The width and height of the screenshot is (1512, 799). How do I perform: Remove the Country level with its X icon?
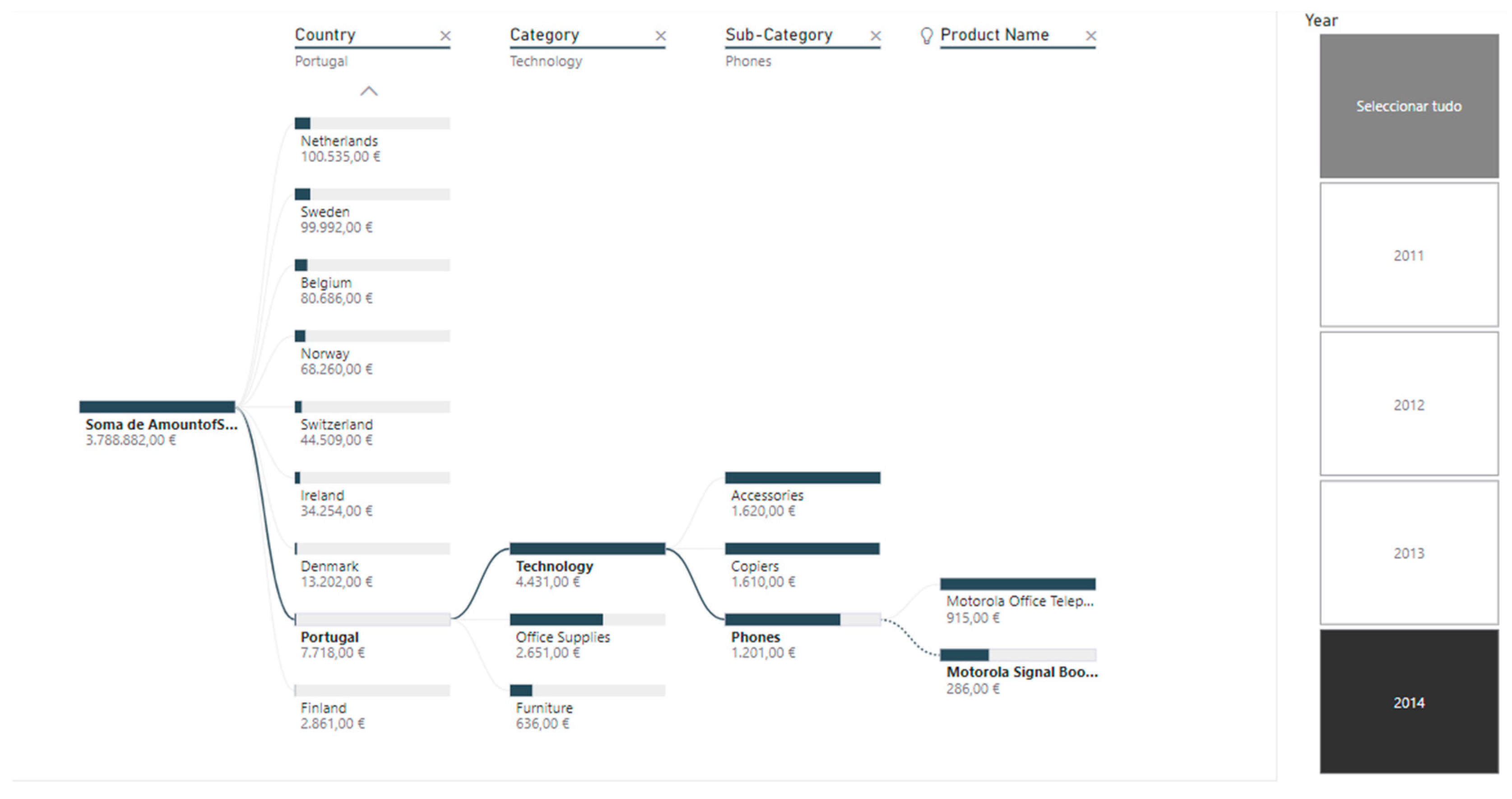coord(445,36)
